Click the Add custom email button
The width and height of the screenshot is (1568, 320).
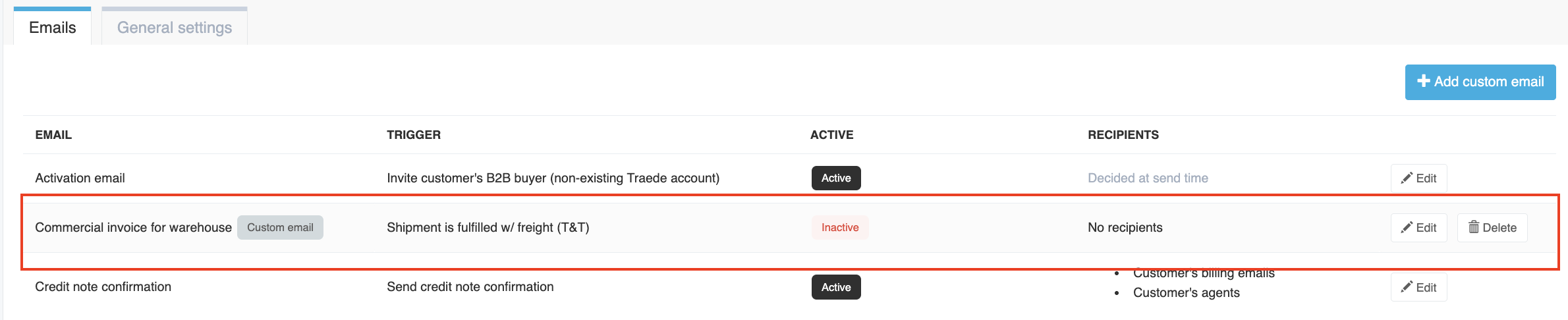click(1480, 82)
